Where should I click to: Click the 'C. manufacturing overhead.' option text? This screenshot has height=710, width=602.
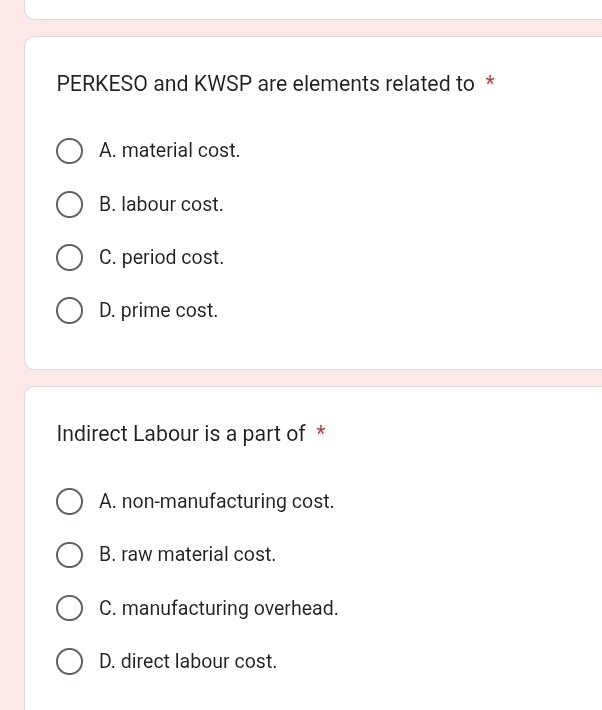pos(219,608)
